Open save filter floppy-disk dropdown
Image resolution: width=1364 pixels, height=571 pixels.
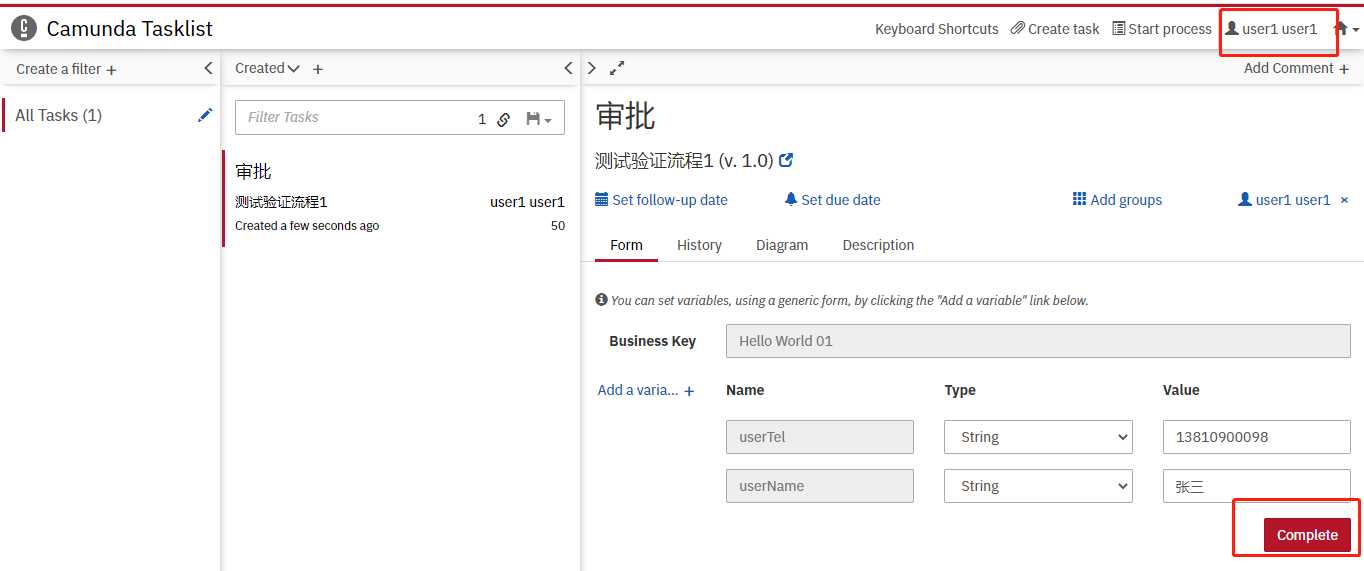pos(539,119)
